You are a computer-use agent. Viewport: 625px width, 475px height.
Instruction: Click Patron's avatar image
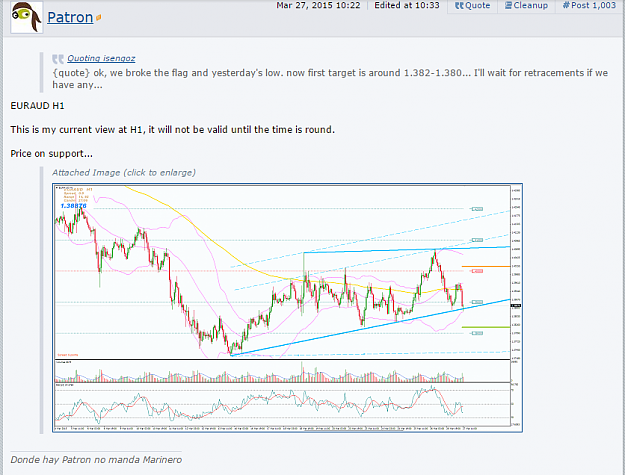tap(26, 17)
